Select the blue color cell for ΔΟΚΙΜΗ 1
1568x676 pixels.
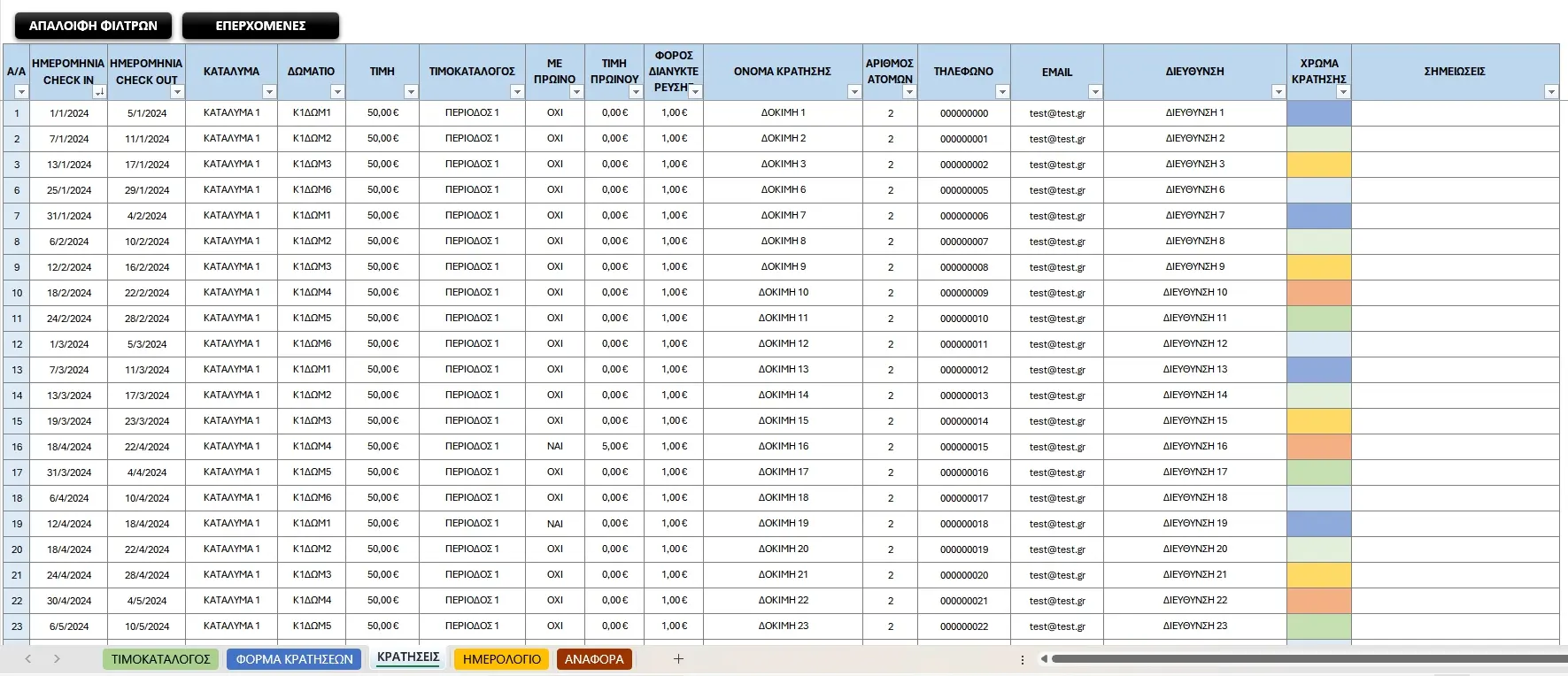[x=1319, y=113]
